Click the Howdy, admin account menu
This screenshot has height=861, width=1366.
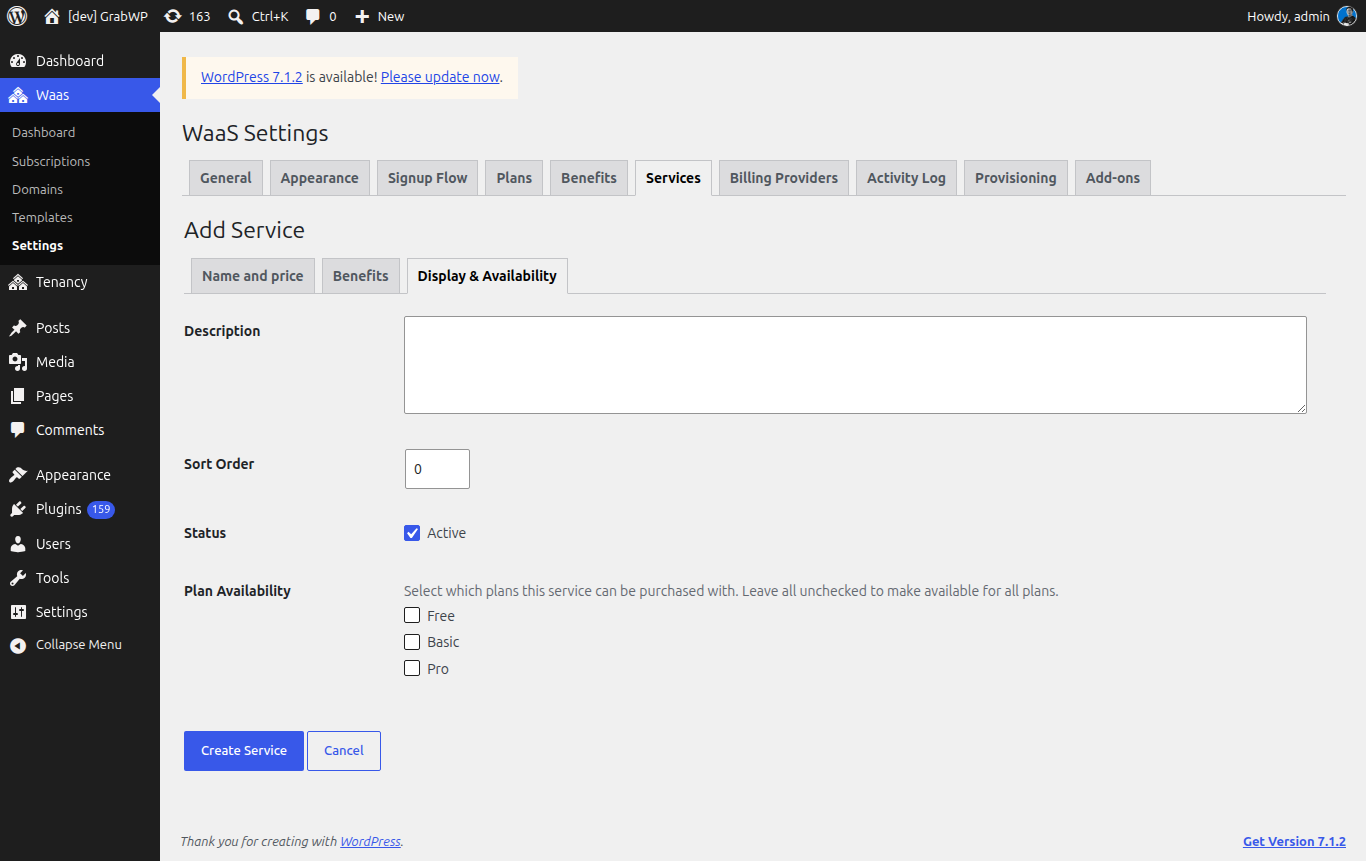pos(1301,16)
